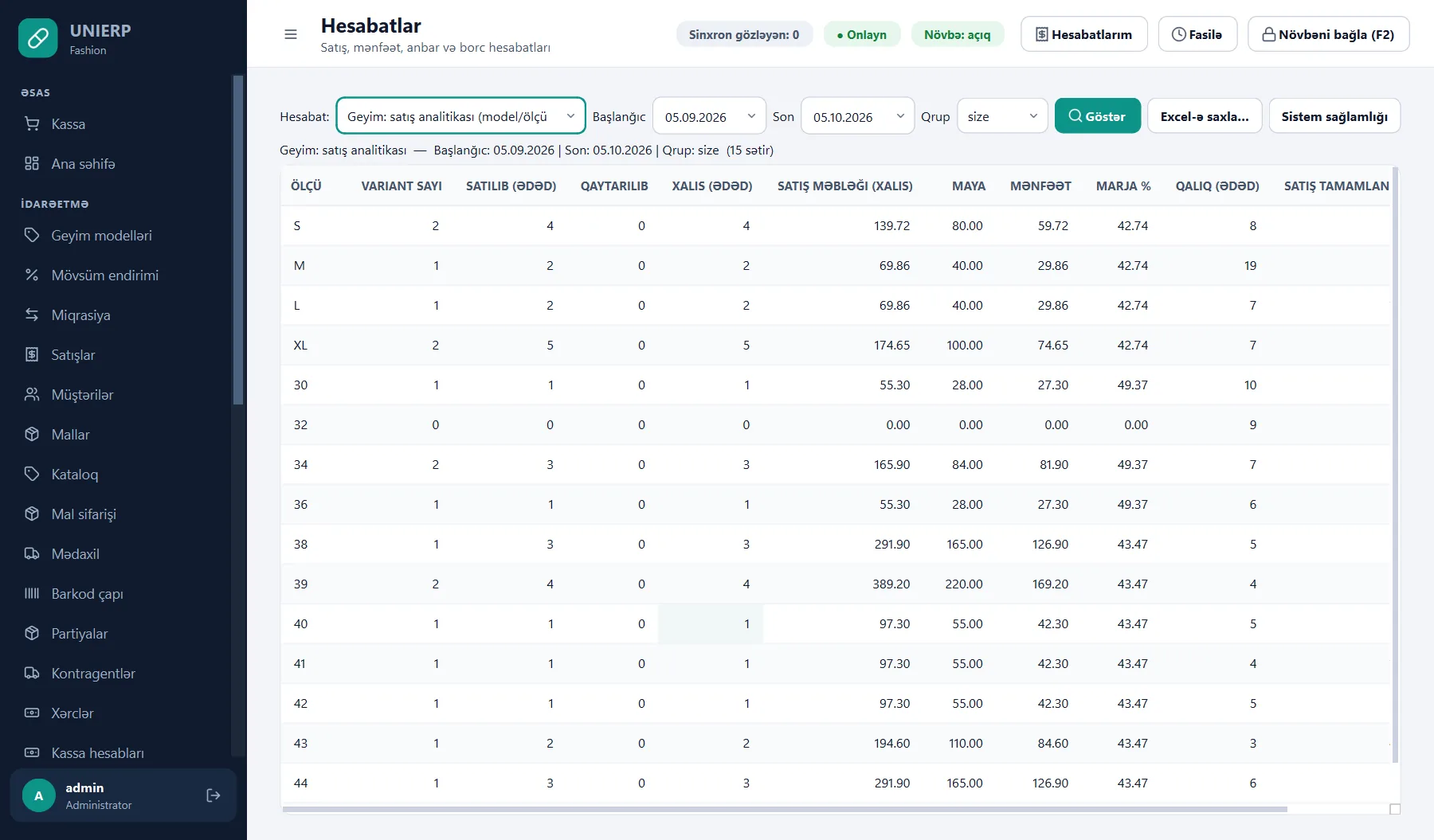Expand the Qrup size dropdown
1434x840 pixels.
pyautogui.click(x=1002, y=116)
